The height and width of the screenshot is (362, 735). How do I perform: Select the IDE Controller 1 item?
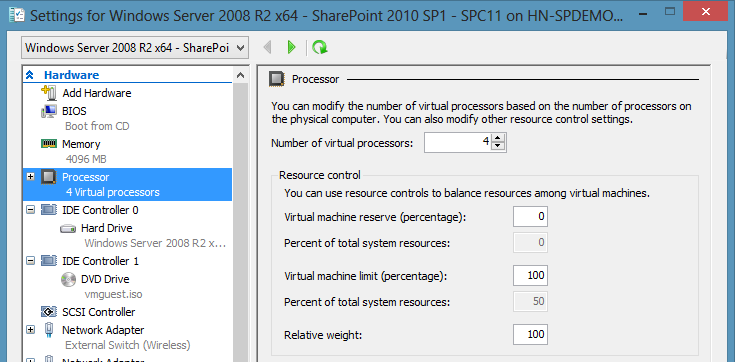click(x=100, y=261)
